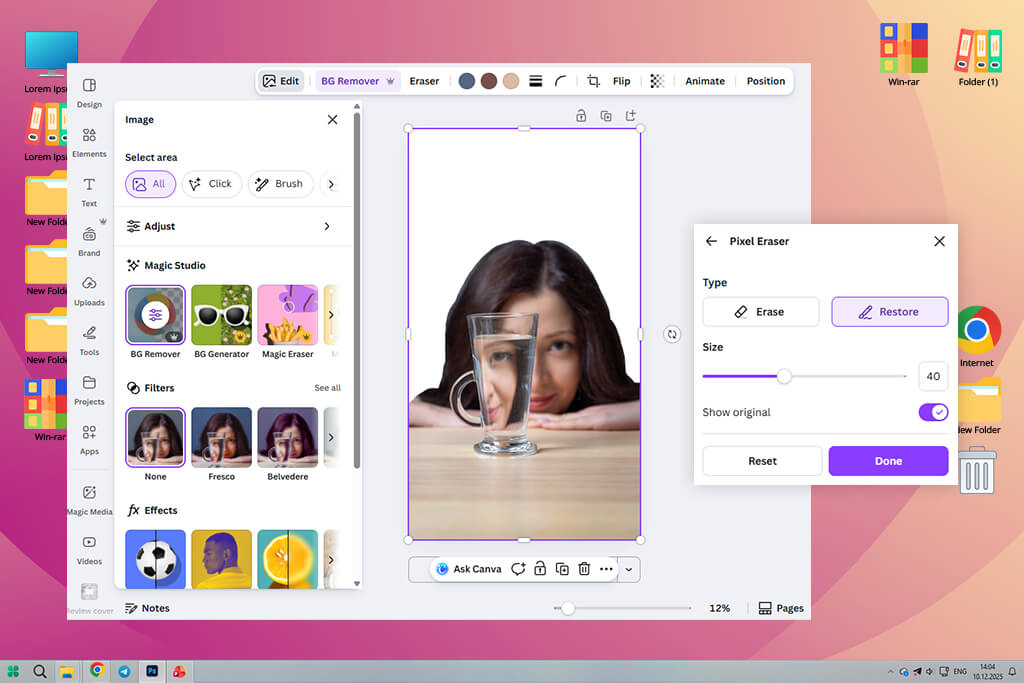Click the brown color swatch
This screenshot has width=1024, height=683.
(x=489, y=81)
